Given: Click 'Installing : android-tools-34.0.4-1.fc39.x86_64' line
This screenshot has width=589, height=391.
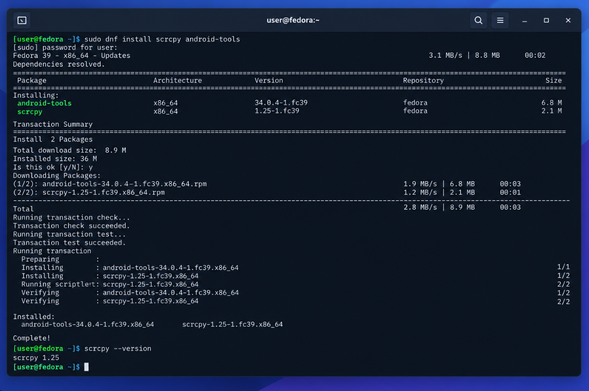Looking at the screenshot, I should pos(130,267).
